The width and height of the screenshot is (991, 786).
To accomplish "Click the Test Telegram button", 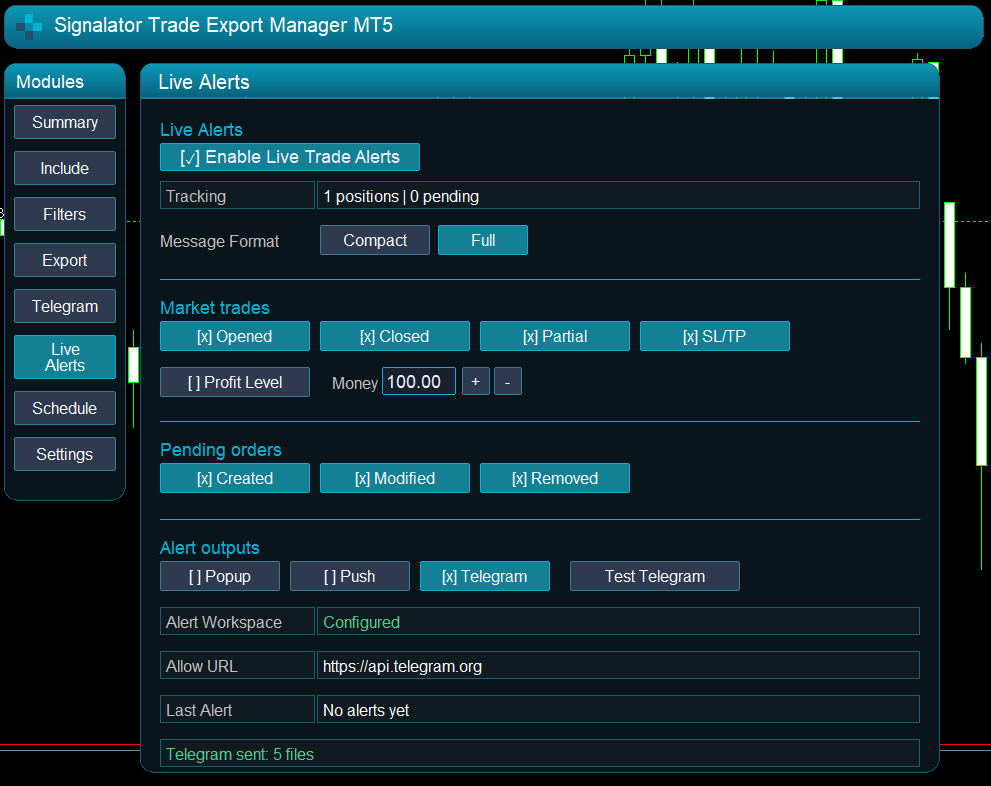I will [x=654, y=576].
